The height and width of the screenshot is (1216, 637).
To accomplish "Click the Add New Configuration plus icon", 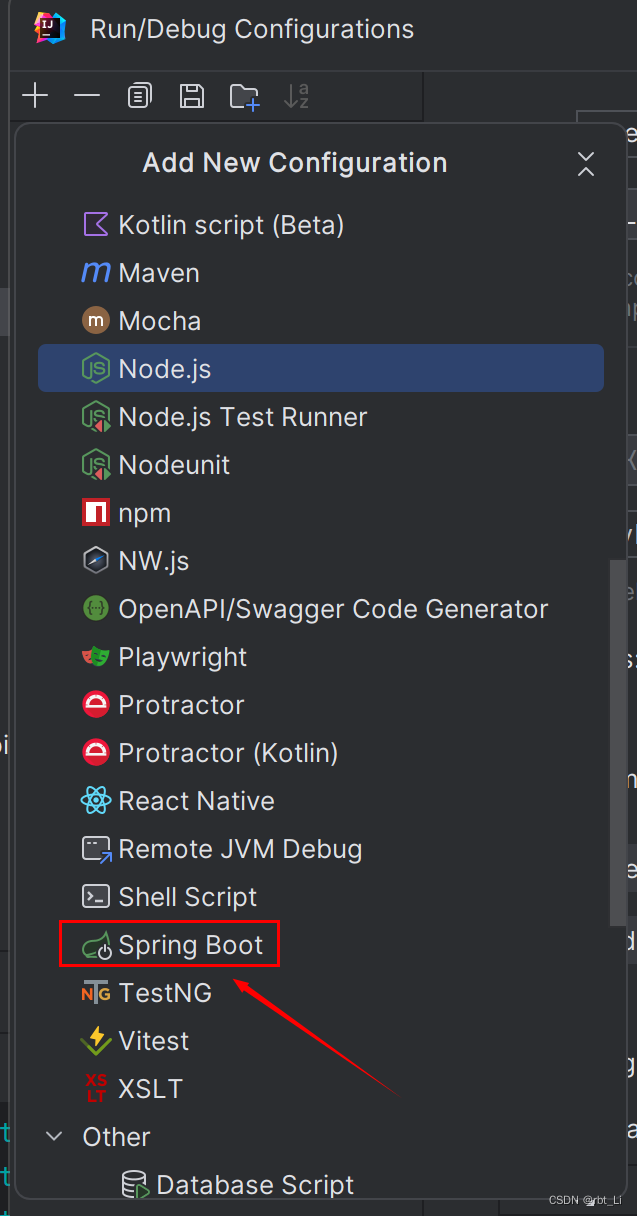I will [x=35, y=96].
